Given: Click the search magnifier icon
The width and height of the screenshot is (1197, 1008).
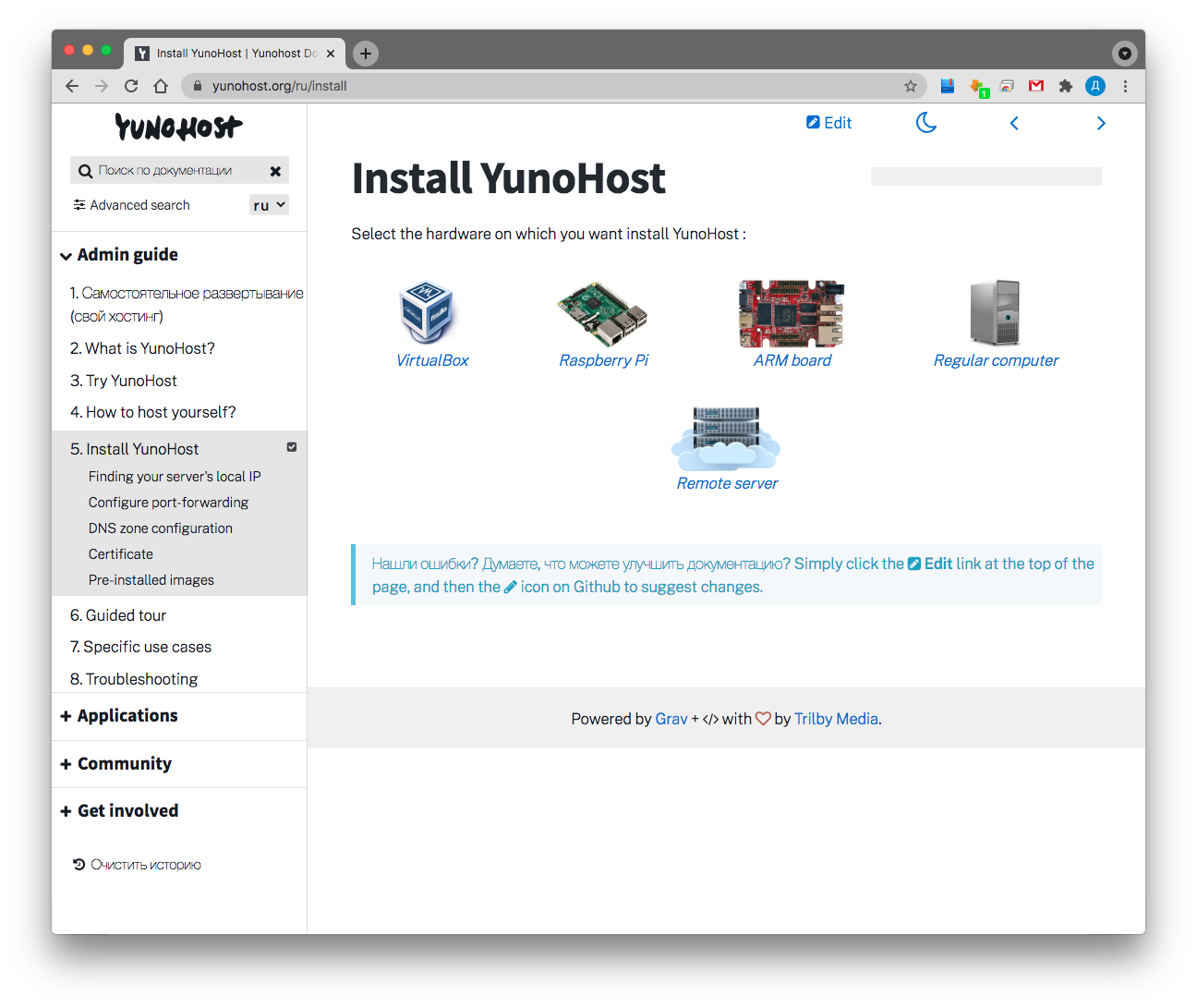Looking at the screenshot, I should tap(85, 171).
